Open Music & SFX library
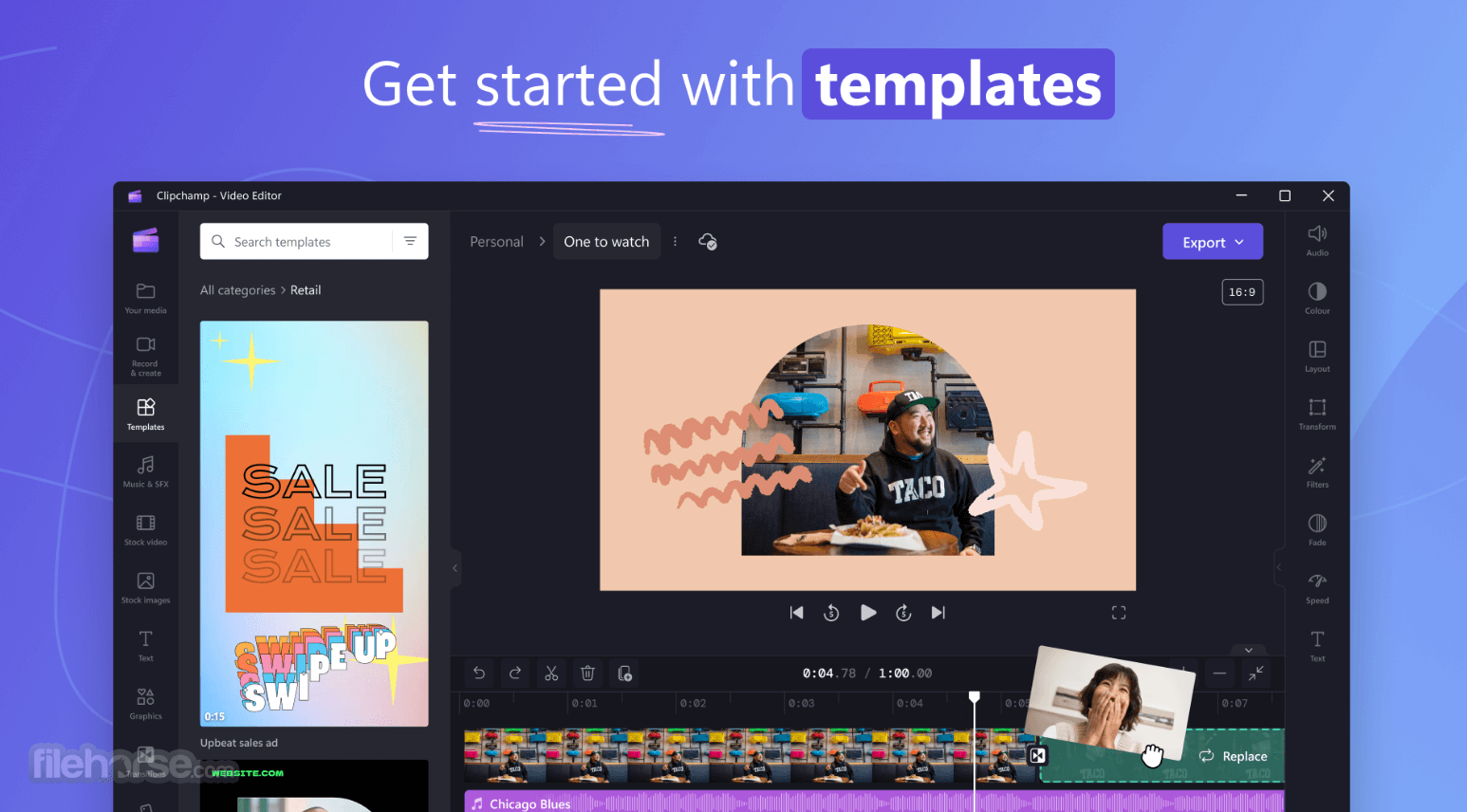The height and width of the screenshot is (812, 1467). coord(145,471)
